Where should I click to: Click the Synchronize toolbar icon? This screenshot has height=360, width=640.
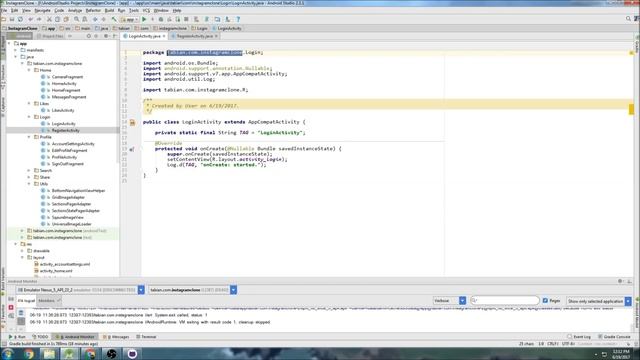click(x=20, y=19)
